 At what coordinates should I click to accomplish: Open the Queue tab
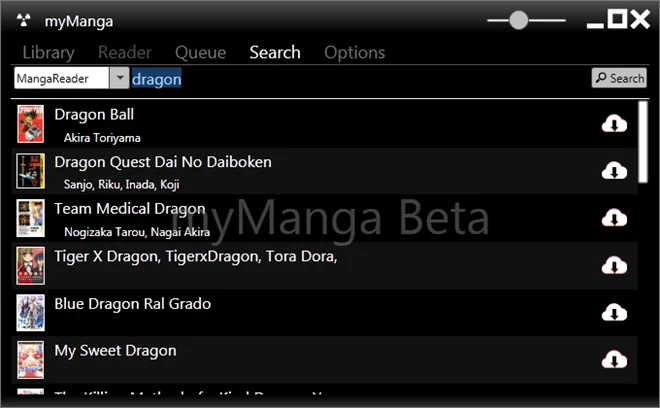click(200, 53)
